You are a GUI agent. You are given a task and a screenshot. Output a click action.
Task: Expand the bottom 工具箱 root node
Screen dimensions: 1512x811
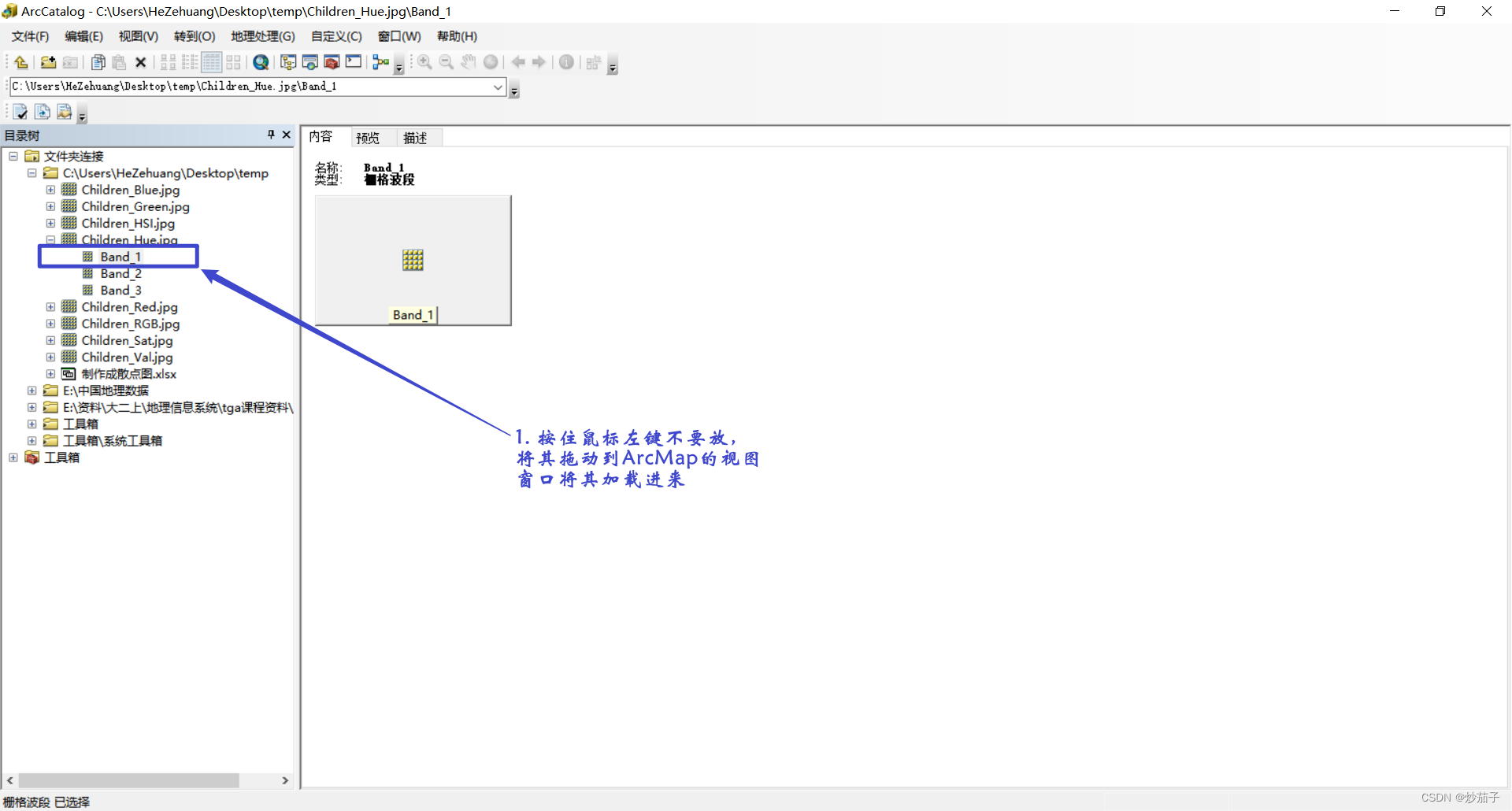pyautogui.click(x=13, y=457)
